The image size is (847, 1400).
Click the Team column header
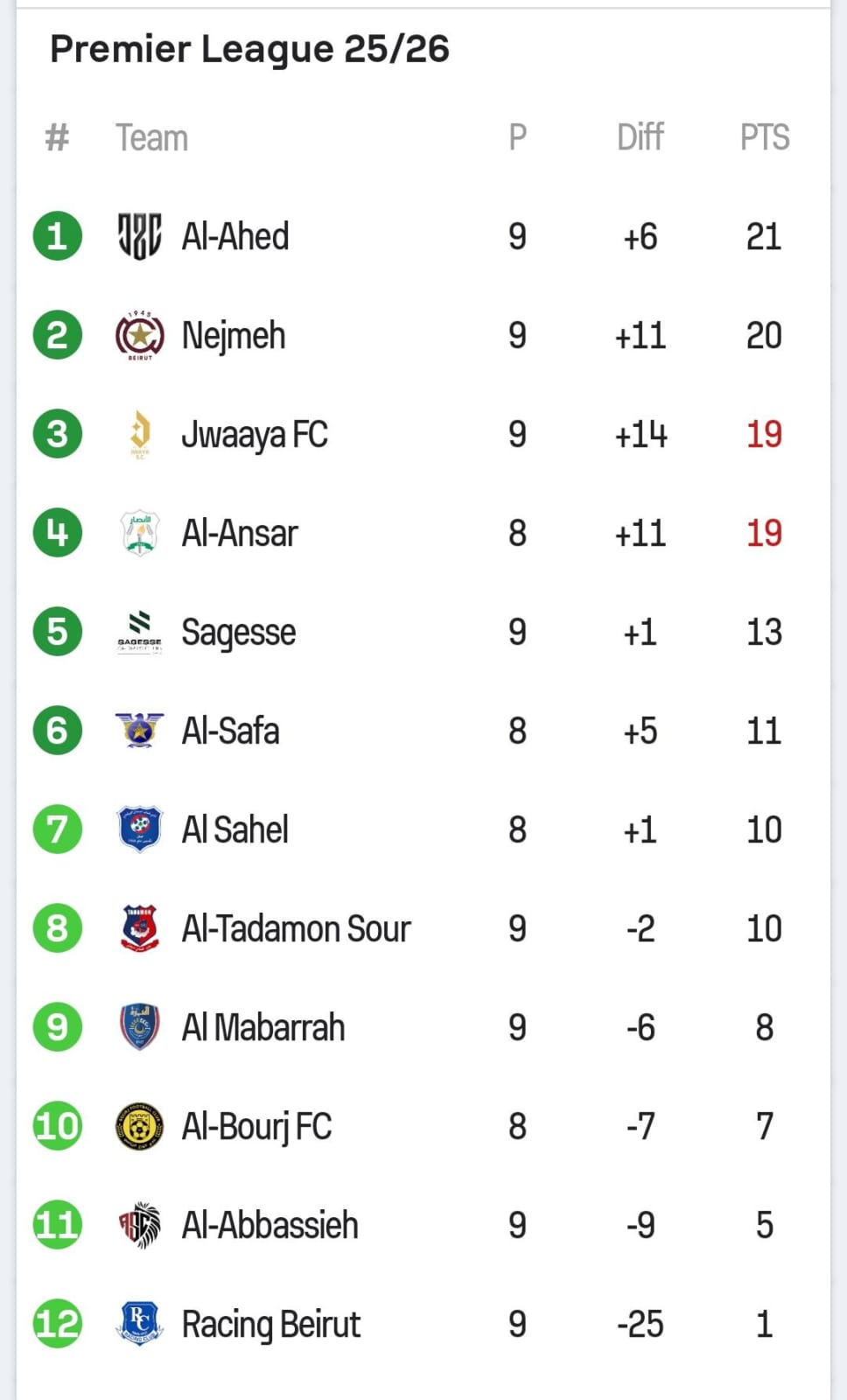click(x=152, y=138)
